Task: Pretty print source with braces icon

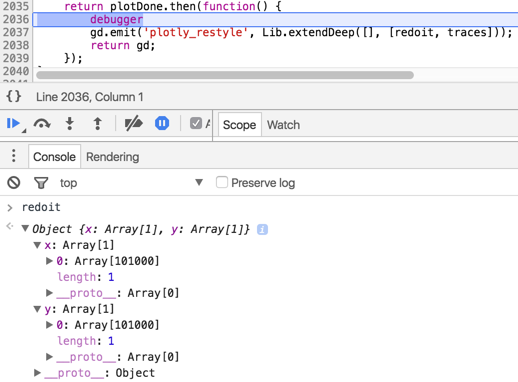Action: (14, 97)
